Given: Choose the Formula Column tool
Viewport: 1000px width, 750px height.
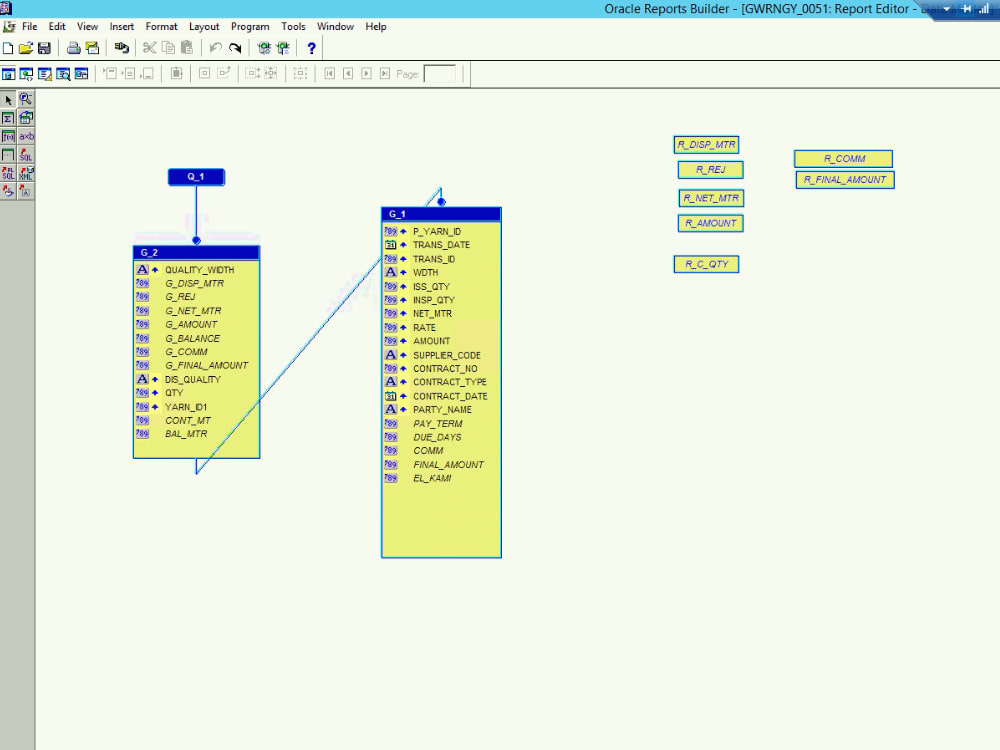Looking at the screenshot, I should 9,135.
